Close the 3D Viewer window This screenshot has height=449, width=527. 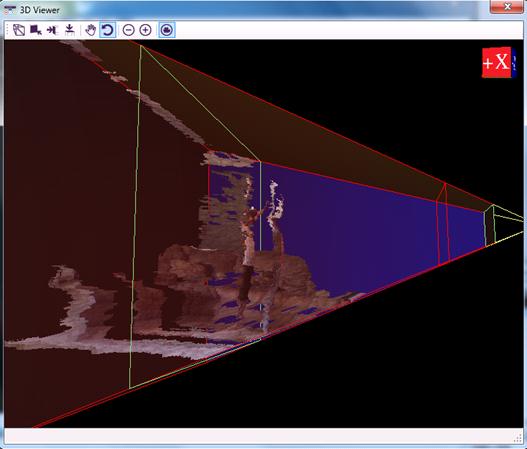tap(507, 6)
